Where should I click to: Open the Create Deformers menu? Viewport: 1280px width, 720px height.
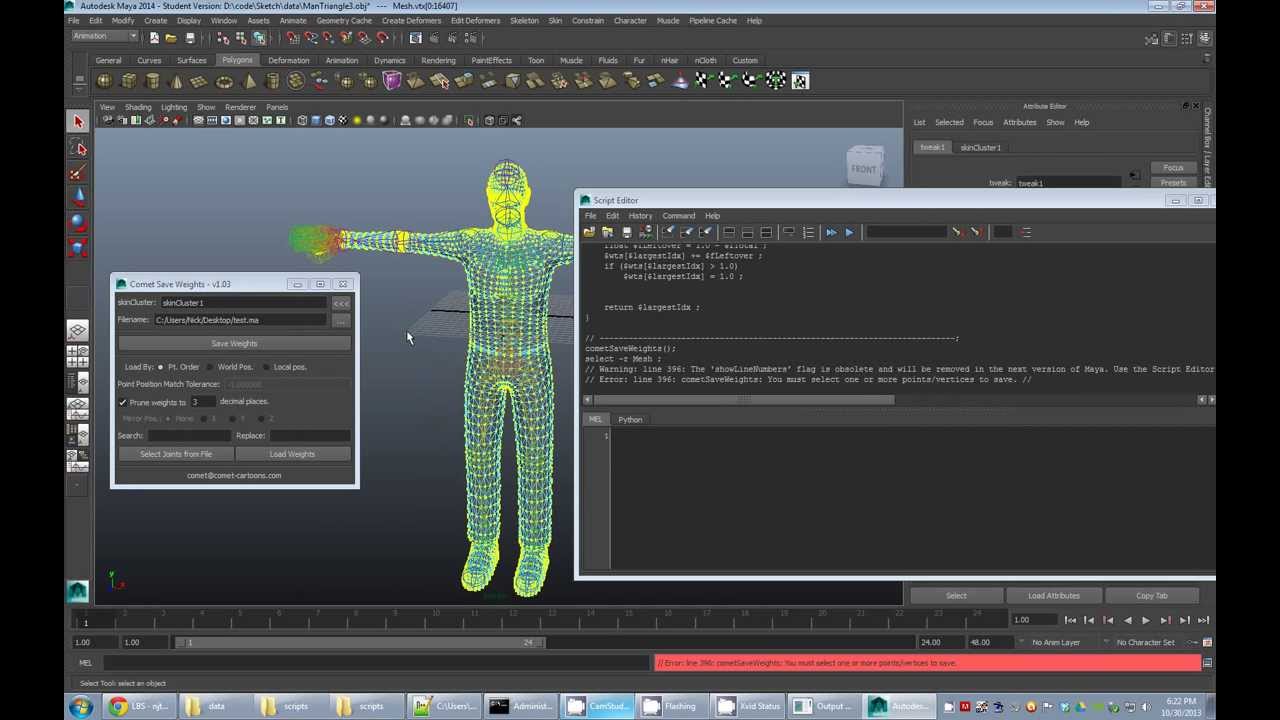click(410, 21)
